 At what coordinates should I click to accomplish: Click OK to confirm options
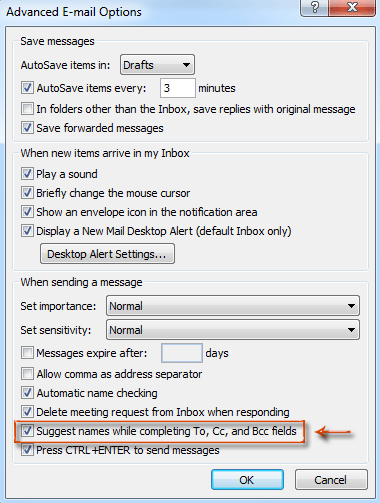click(x=247, y=480)
